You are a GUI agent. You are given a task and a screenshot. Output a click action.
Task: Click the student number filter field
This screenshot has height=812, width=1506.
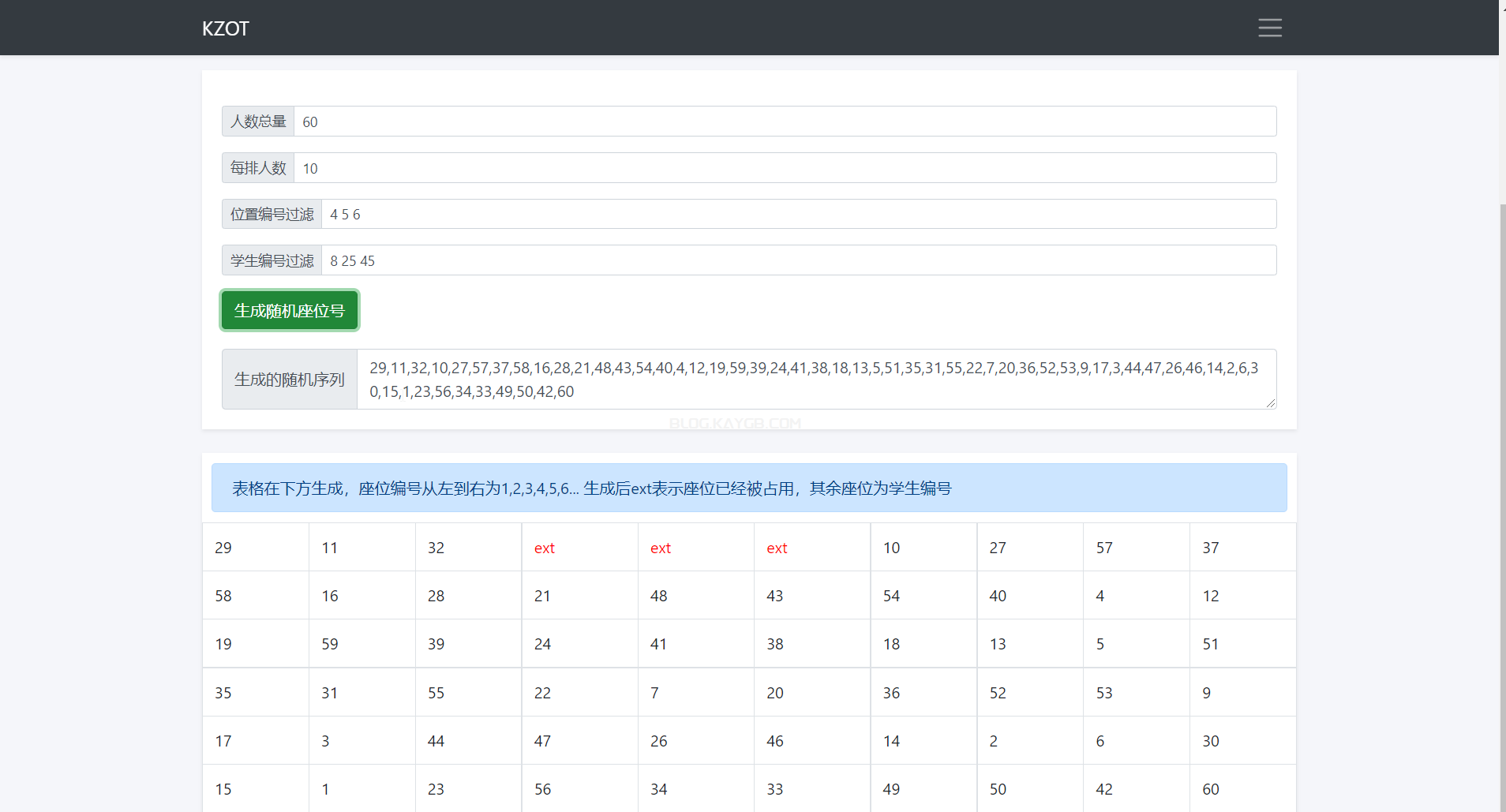[798, 260]
